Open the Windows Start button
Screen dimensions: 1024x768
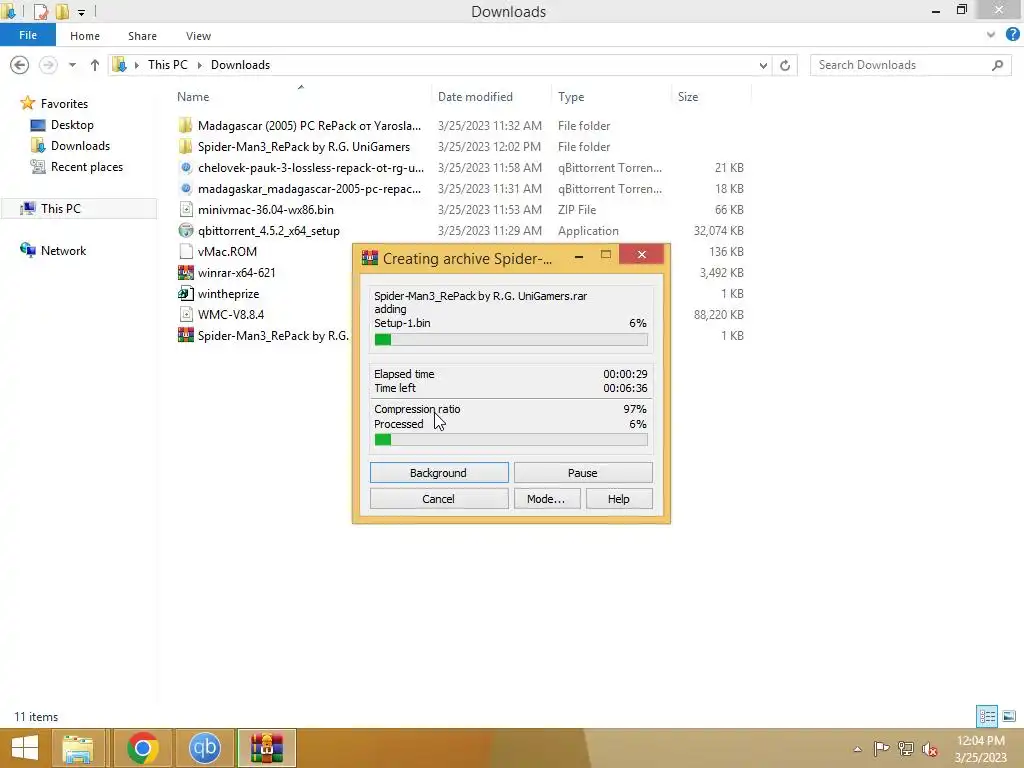click(25, 748)
